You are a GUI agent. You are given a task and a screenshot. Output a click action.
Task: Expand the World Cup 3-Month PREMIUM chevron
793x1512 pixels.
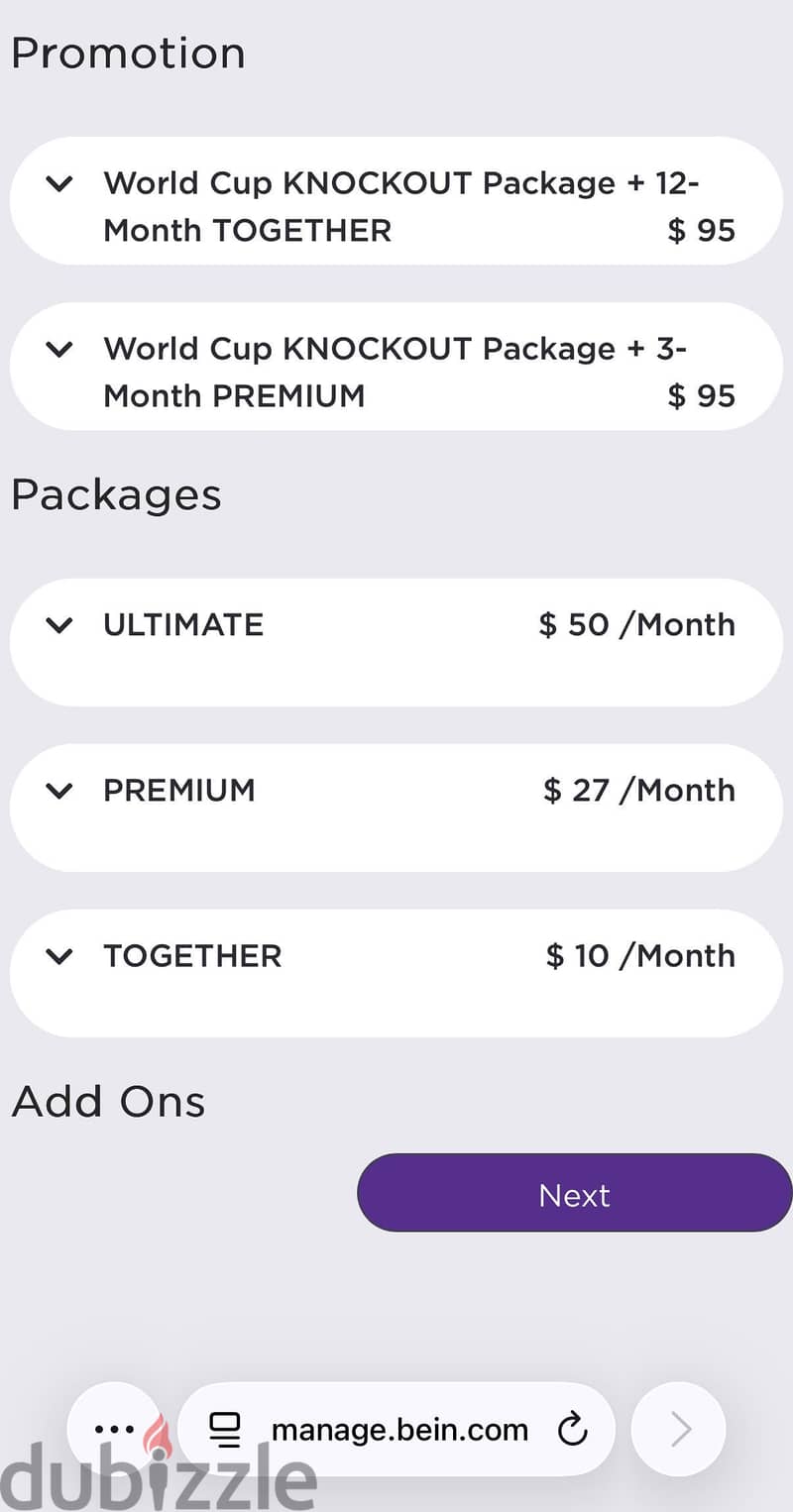coord(60,349)
